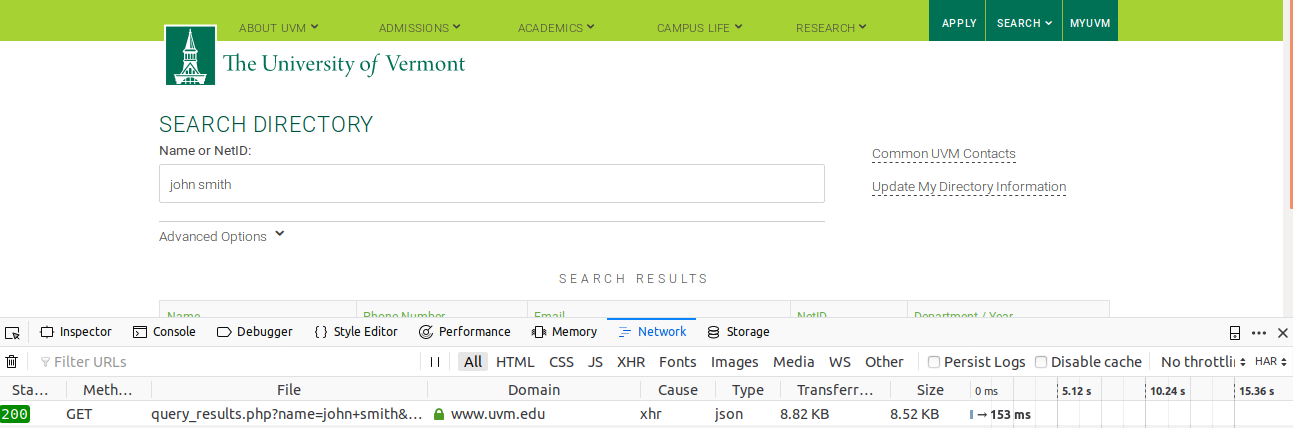The image size is (1293, 428).
Task: Select the Network tab
Action: pyautogui.click(x=653, y=332)
